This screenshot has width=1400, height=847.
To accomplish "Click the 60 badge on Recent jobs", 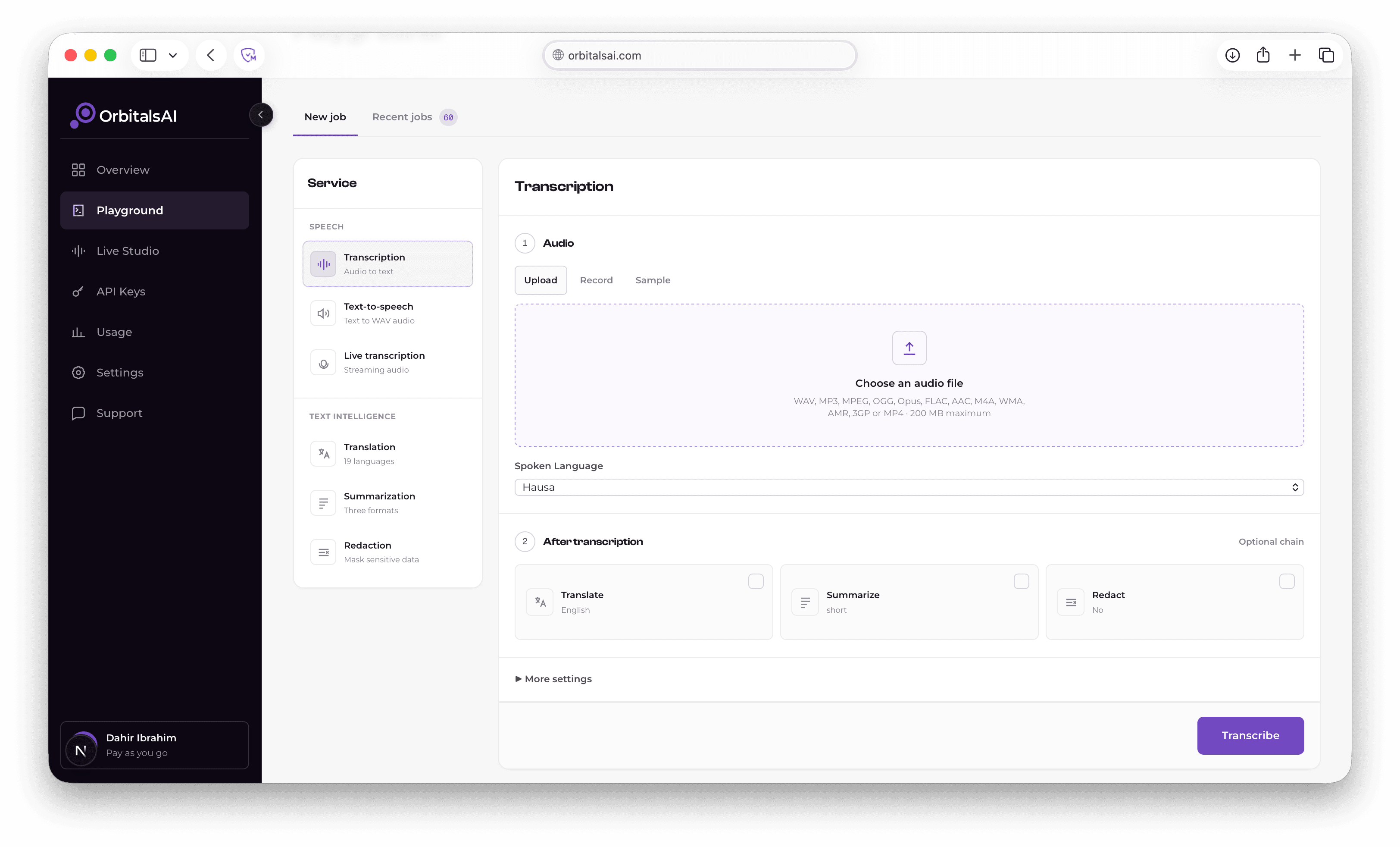I will click(448, 117).
